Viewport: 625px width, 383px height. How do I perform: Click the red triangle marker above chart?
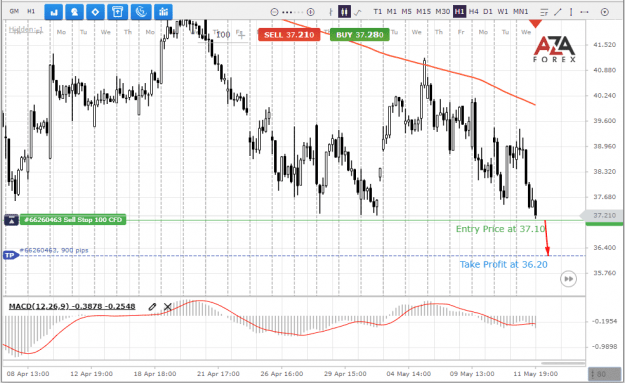tap(535, 24)
